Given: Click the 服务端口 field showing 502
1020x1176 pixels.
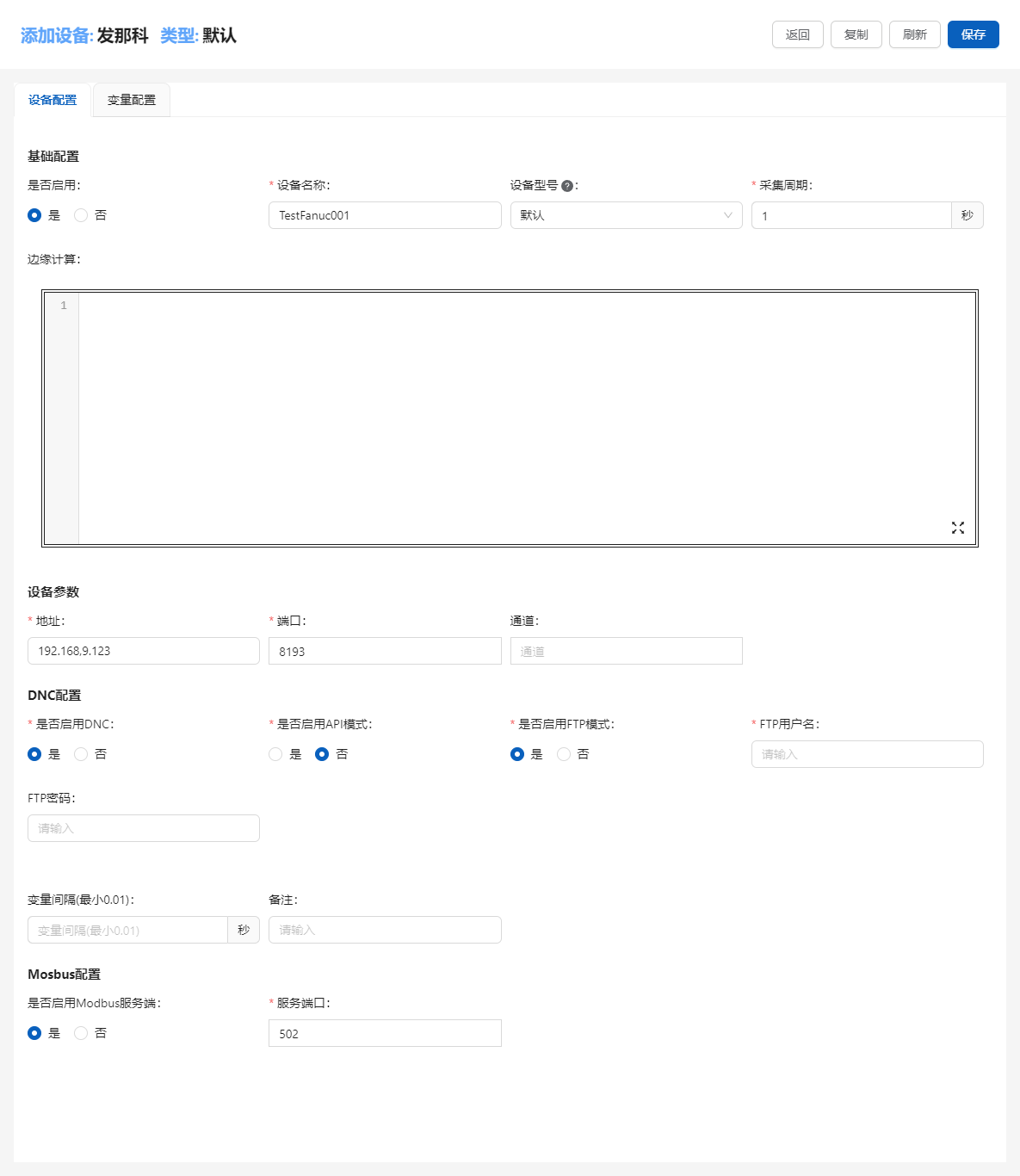Looking at the screenshot, I should 385,1033.
